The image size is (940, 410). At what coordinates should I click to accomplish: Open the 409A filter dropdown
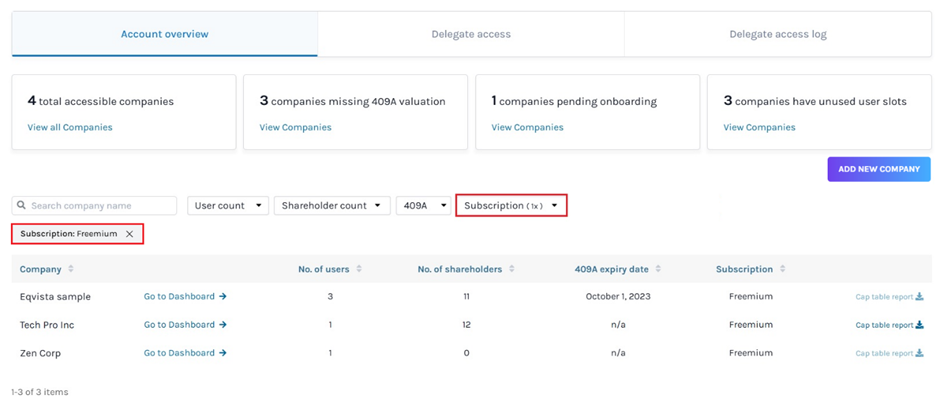point(423,206)
